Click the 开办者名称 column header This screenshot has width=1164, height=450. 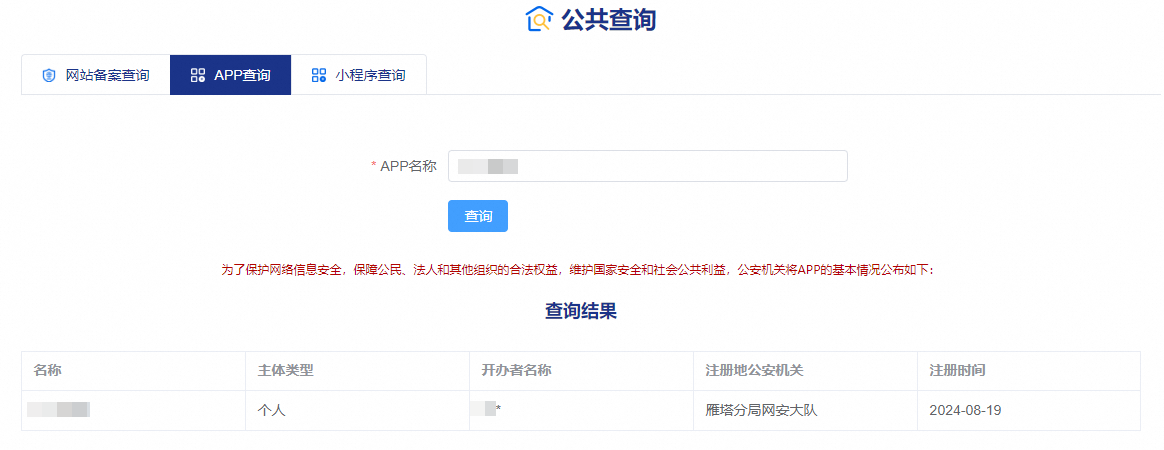(516, 371)
